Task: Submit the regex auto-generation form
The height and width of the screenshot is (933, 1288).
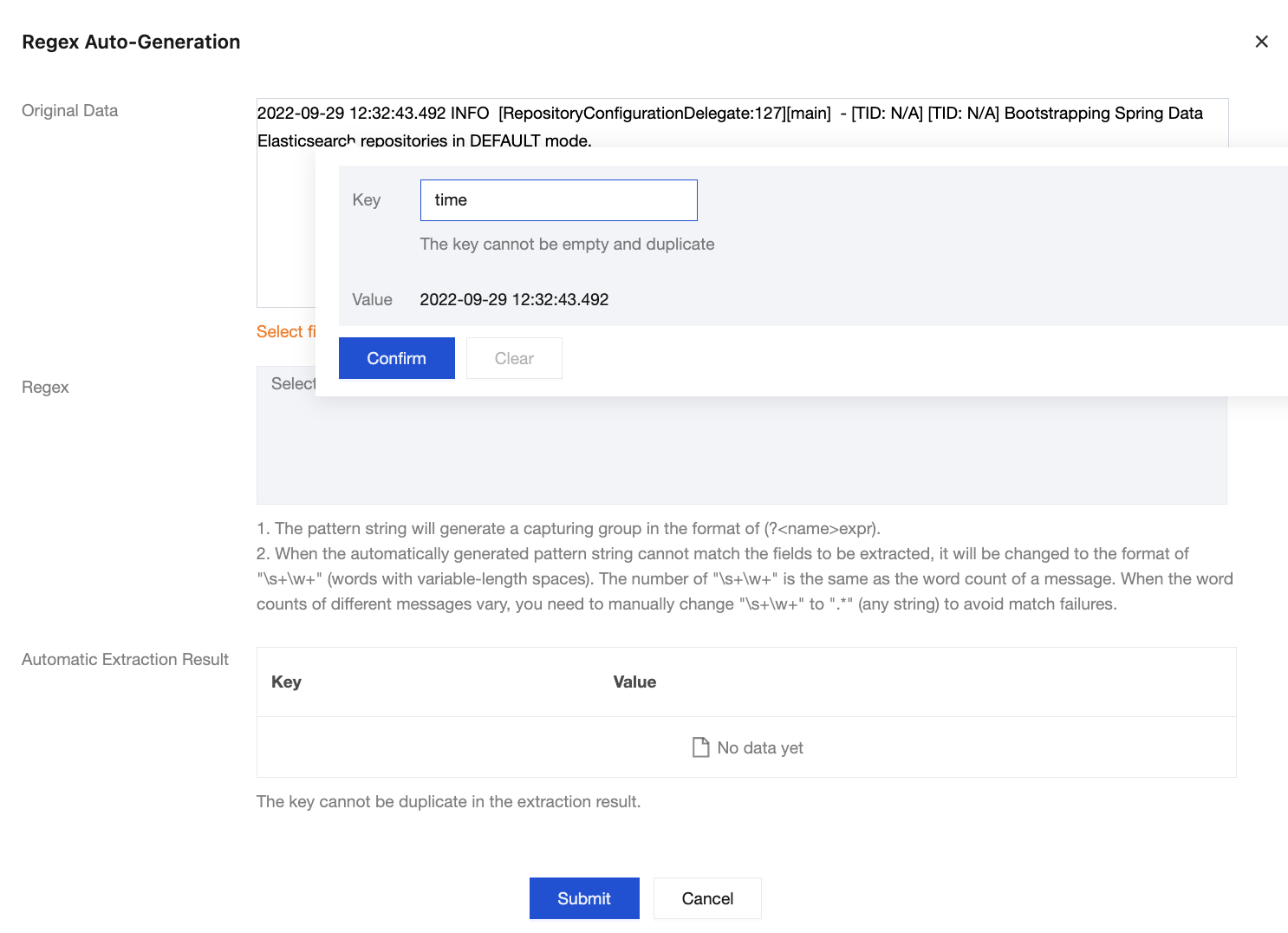Action: point(584,898)
